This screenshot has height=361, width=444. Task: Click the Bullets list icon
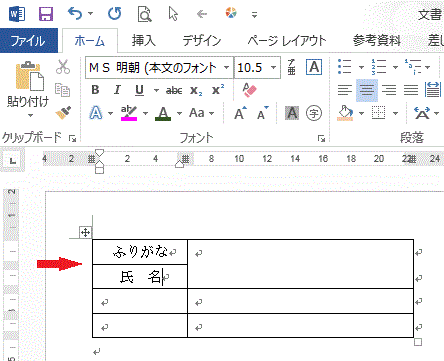pyautogui.click(x=345, y=67)
